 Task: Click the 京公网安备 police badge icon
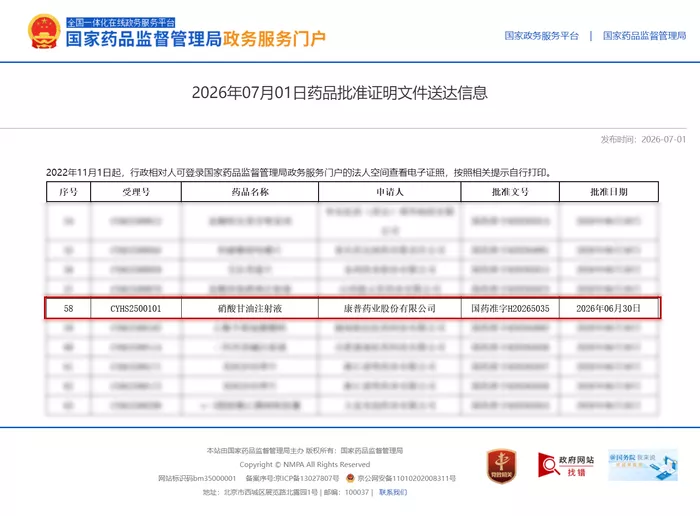[x=350, y=478]
